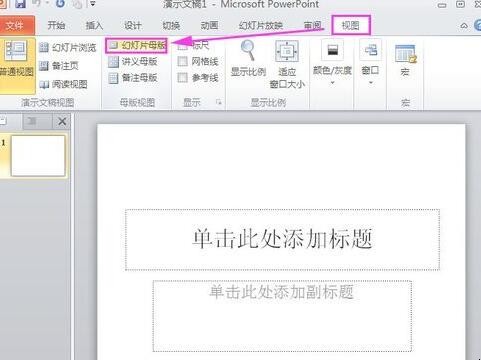Open the 审阅 ribbon tab
Screen dimensions: 481x360
click(313, 25)
